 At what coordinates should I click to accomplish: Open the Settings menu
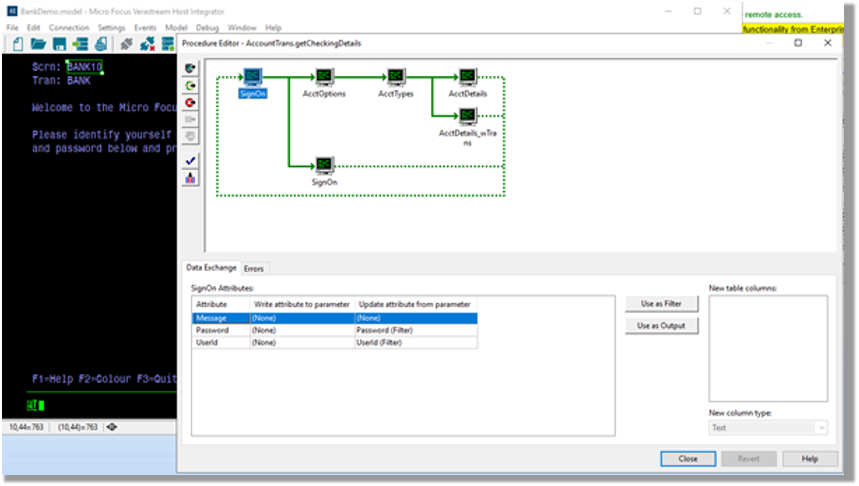point(111,27)
